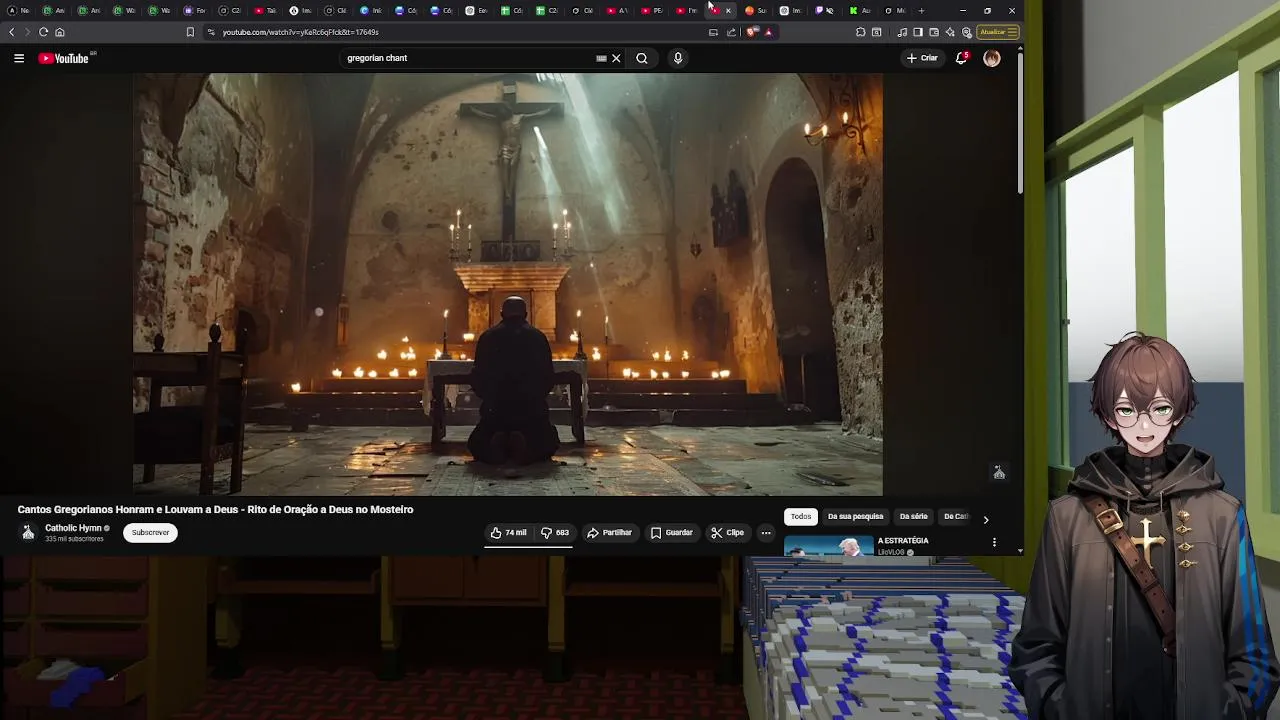Go to YouTube home via logo
Image resolution: width=1280 pixels, height=720 pixels.
(64, 58)
